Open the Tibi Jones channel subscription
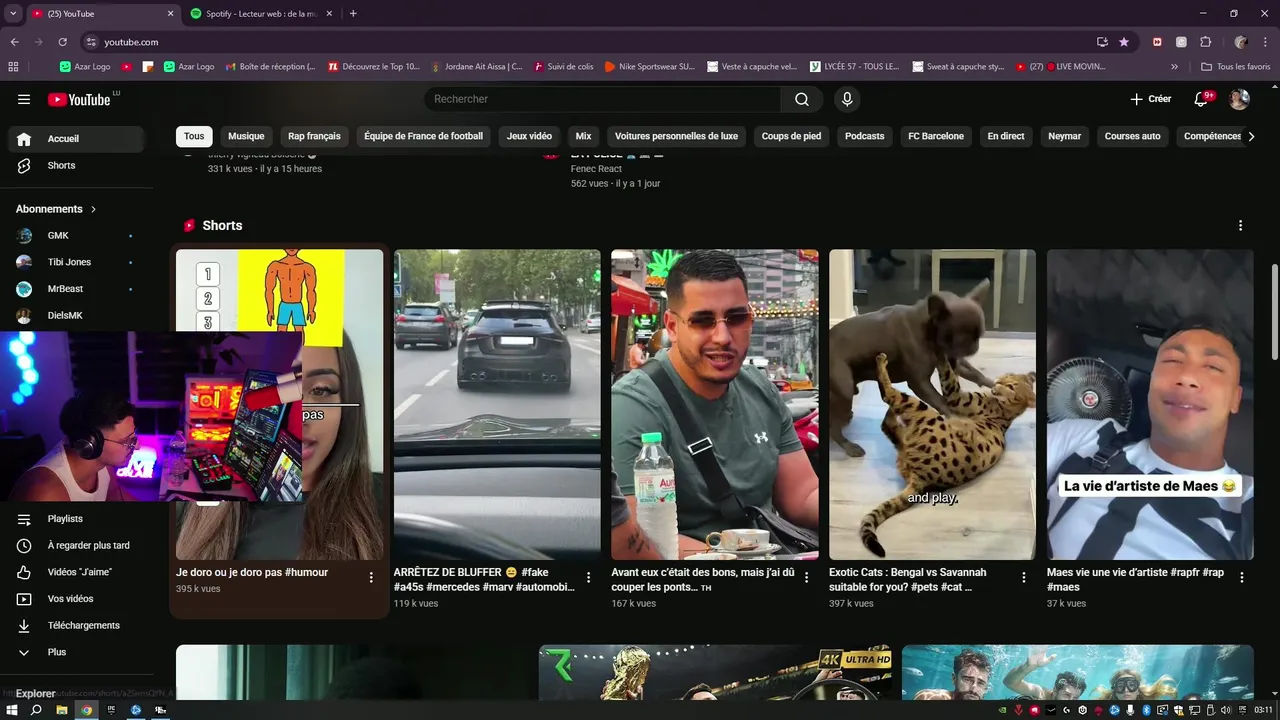 click(x=76, y=262)
